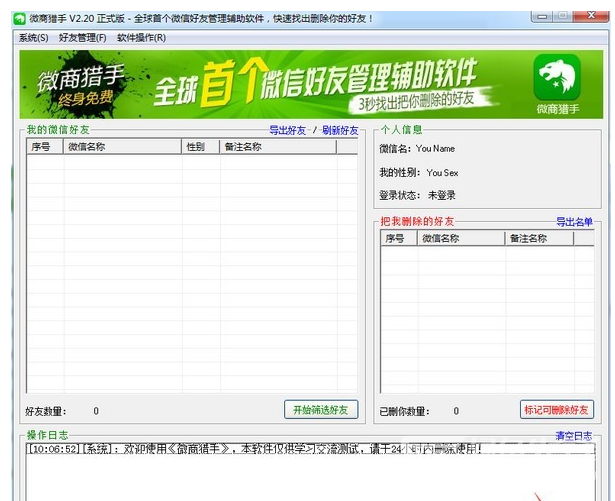Open the 软件操作(R) menu
Screen dimensions: 615x501
(141, 38)
